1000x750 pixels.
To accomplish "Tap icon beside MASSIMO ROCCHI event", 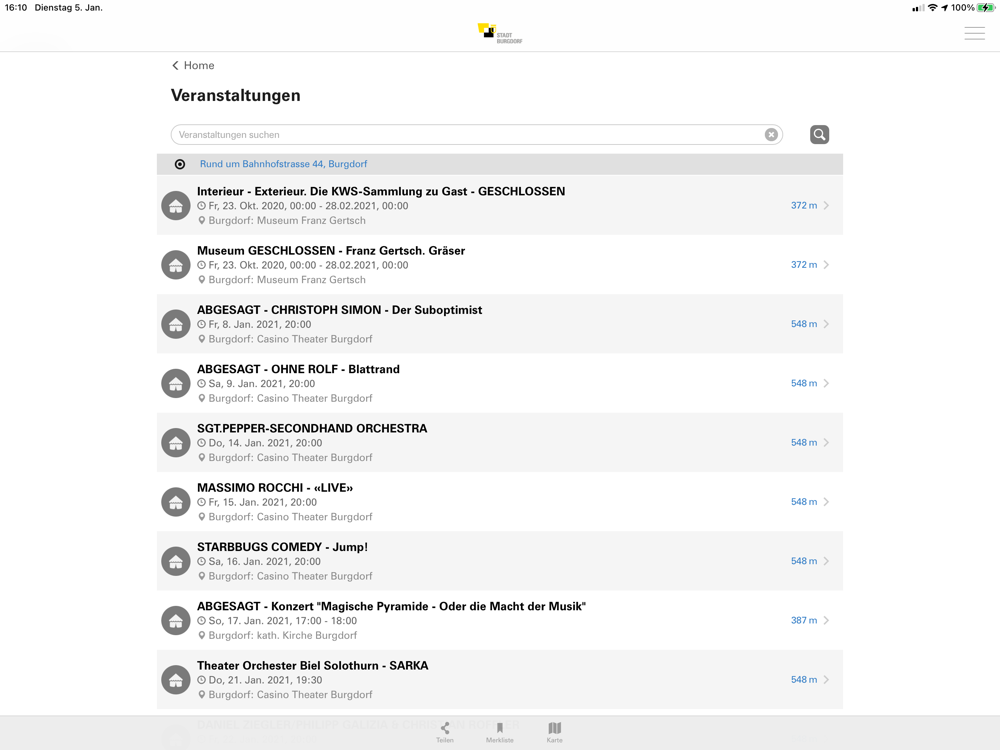I will click(176, 502).
